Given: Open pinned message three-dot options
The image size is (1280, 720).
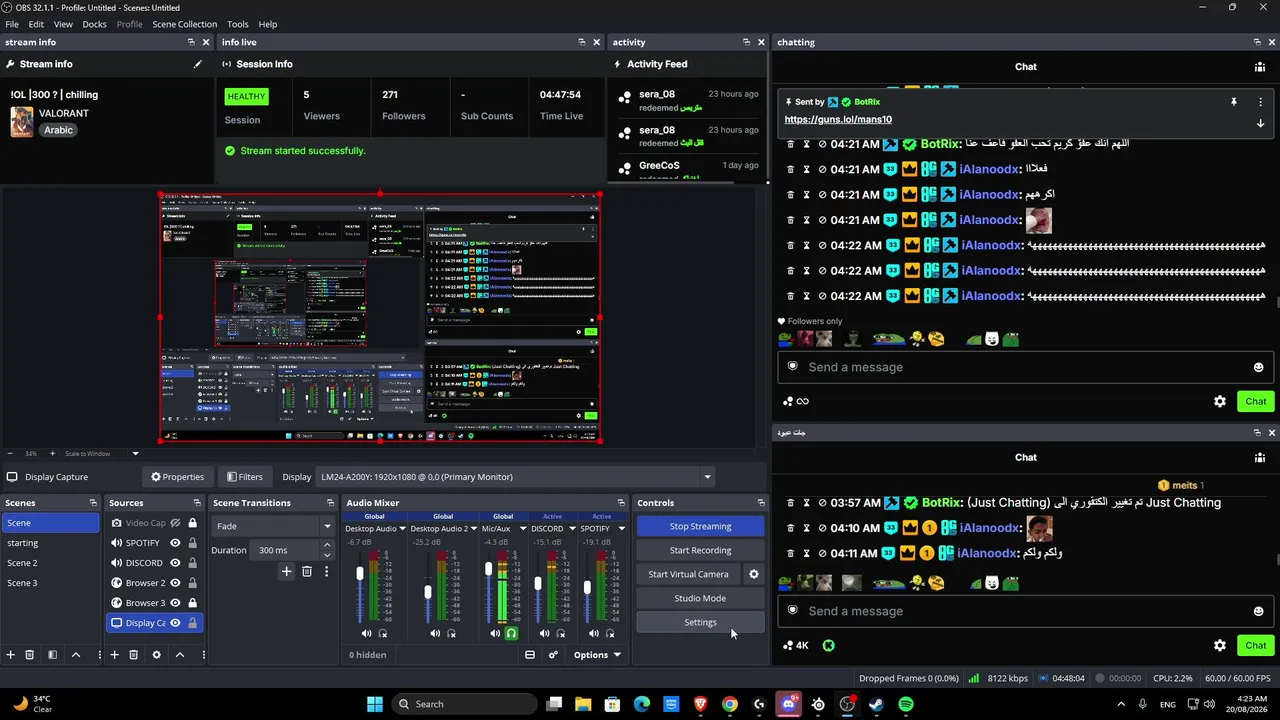Looking at the screenshot, I should 1260,102.
